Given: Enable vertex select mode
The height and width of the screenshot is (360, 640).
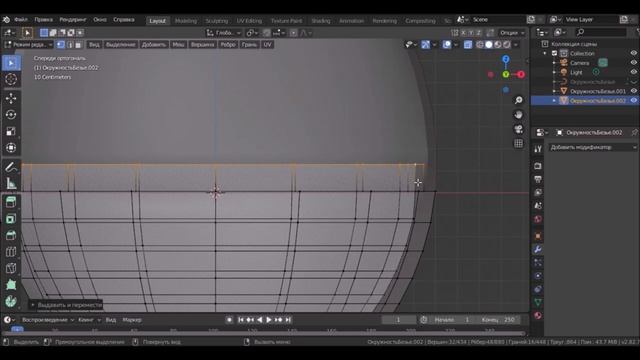Looking at the screenshot, I should point(61,44).
